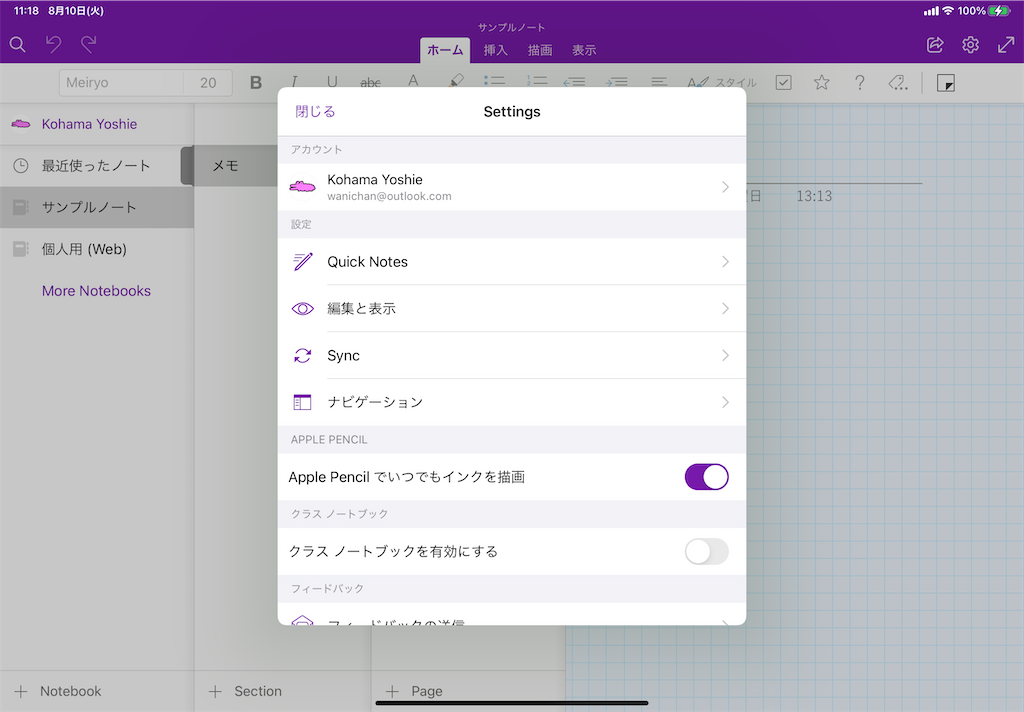
Task: Select サンプルノート notebook
Action: pyautogui.click(x=97, y=208)
